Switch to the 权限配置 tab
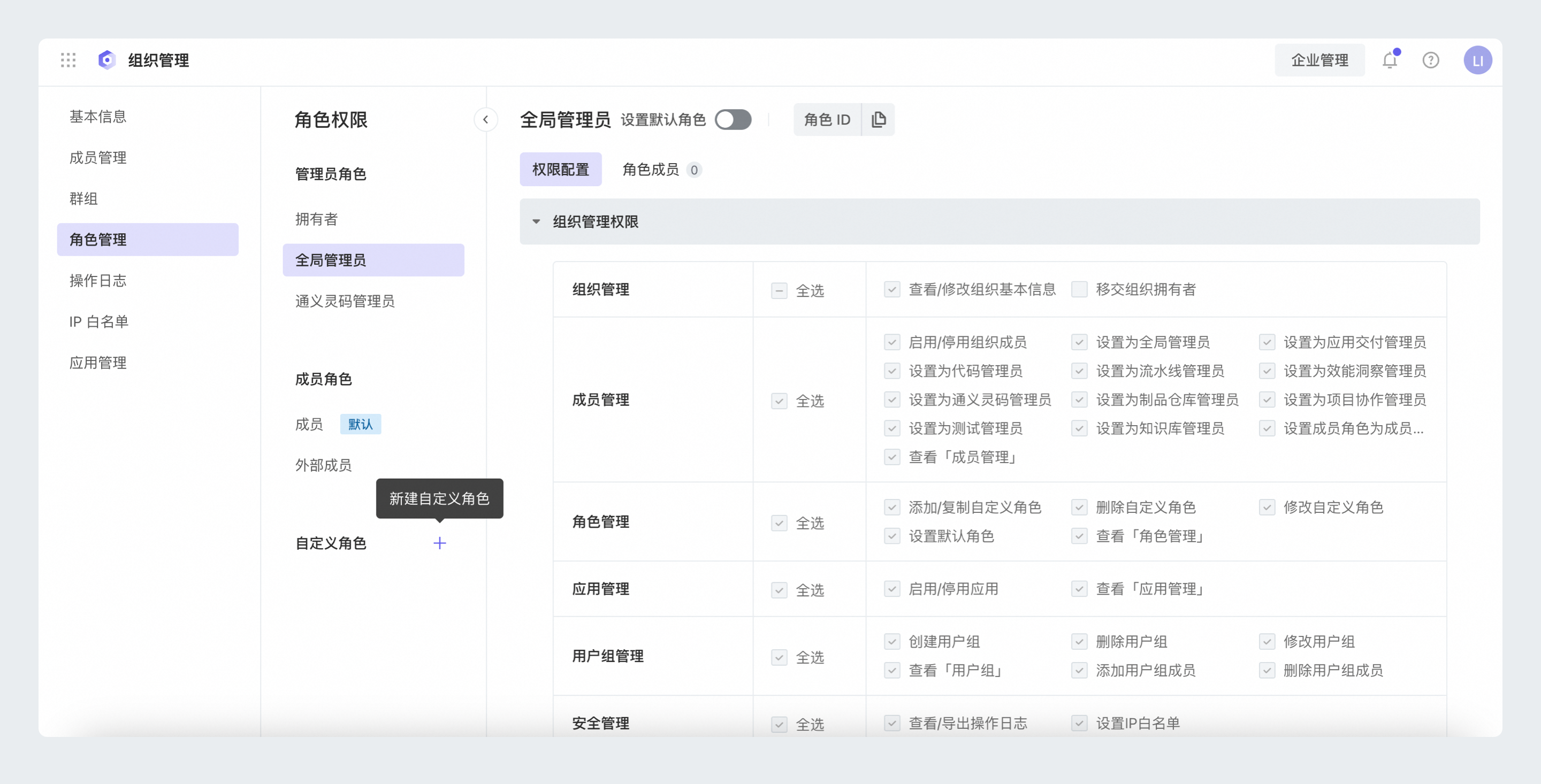The width and height of the screenshot is (1541, 784). pyautogui.click(x=561, y=169)
